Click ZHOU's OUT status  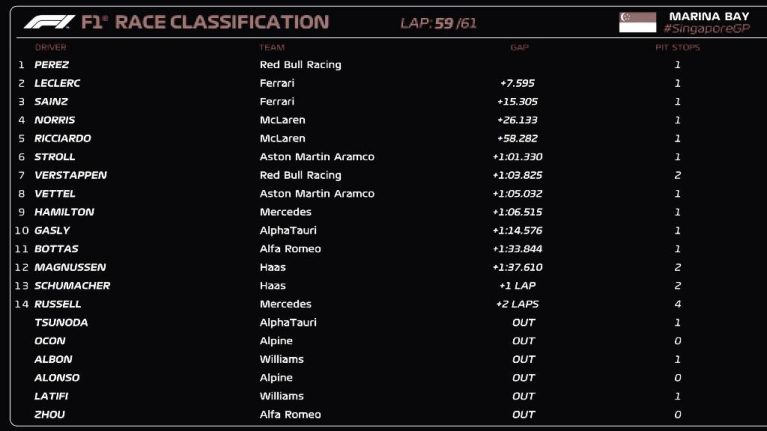(523, 414)
